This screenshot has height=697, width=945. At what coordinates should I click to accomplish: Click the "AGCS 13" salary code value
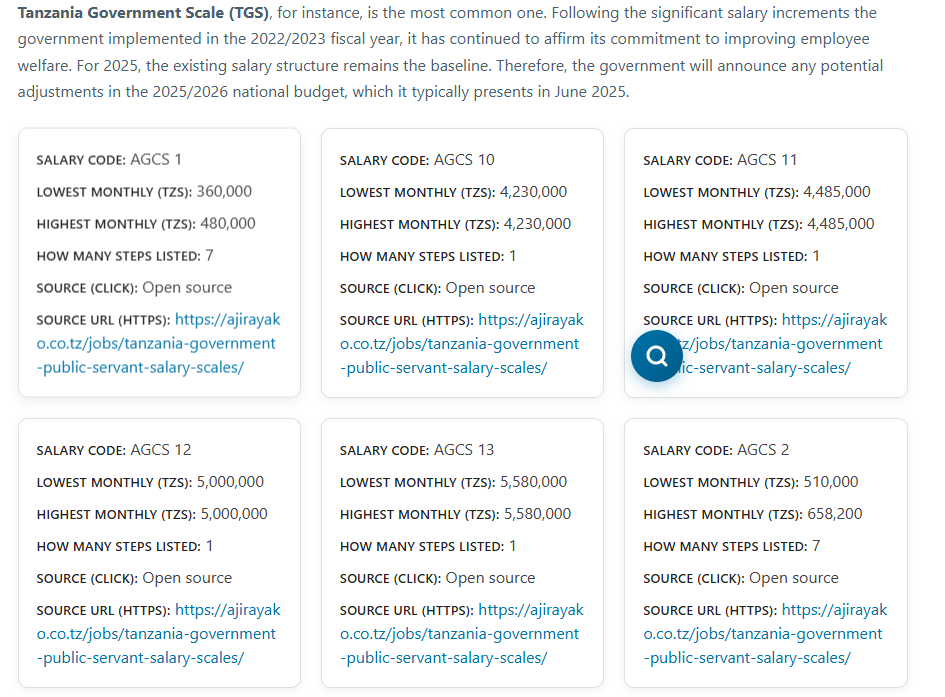[464, 450]
